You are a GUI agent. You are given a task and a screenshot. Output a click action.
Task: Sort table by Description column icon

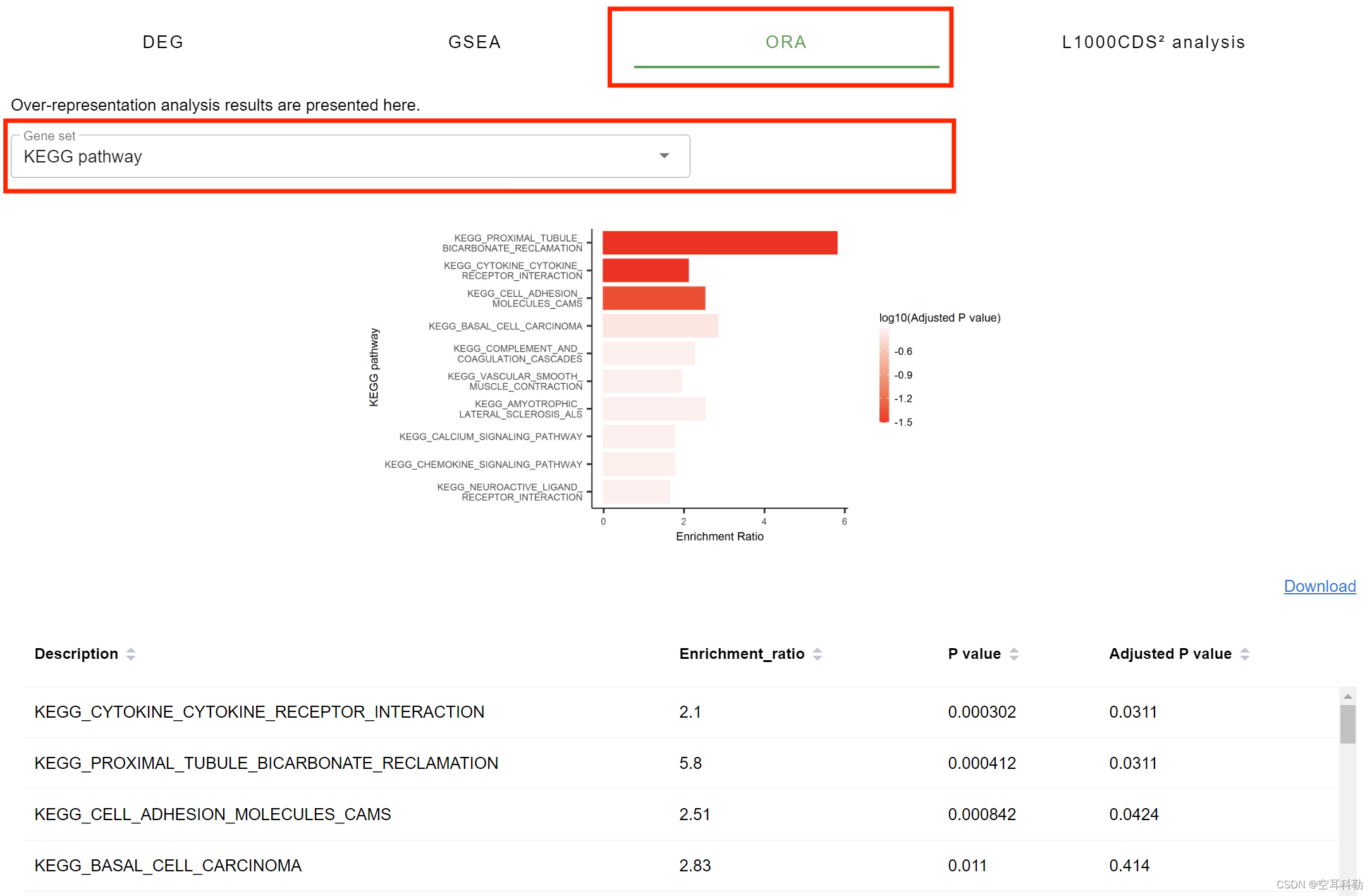(x=131, y=654)
